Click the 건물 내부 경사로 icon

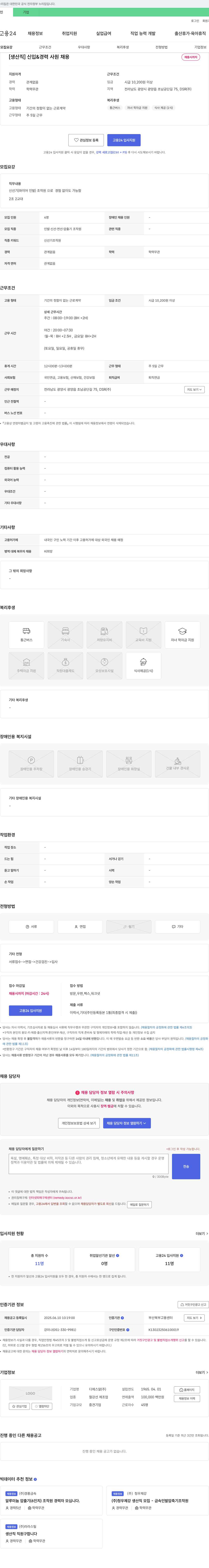(x=177, y=764)
